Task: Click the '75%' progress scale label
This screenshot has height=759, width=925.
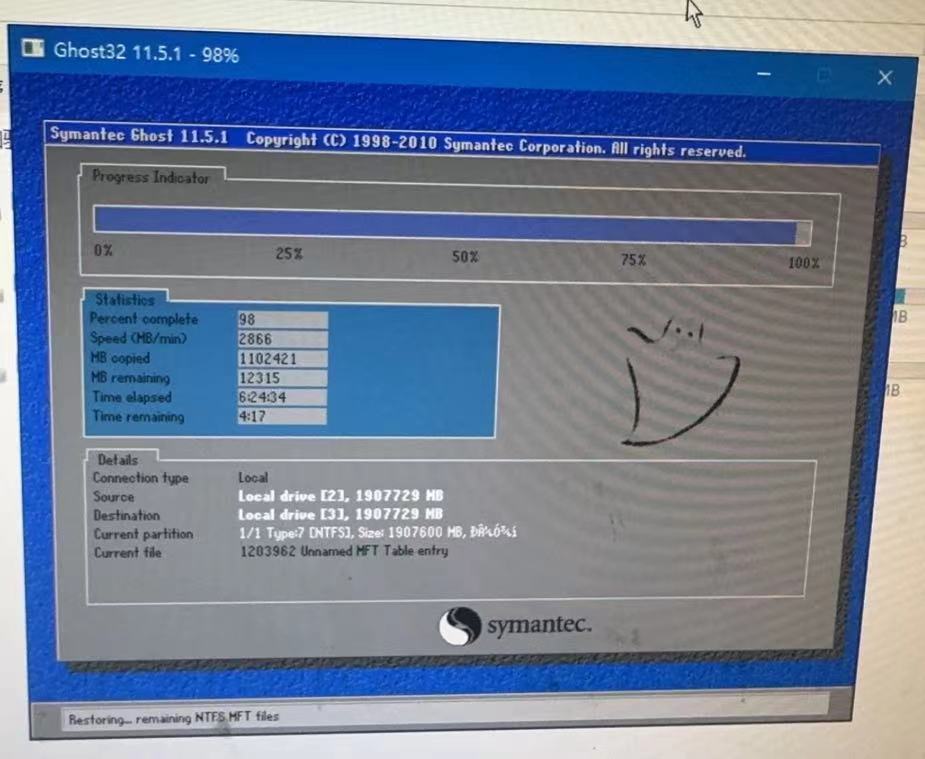Action: pyautogui.click(x=633, y=259)
